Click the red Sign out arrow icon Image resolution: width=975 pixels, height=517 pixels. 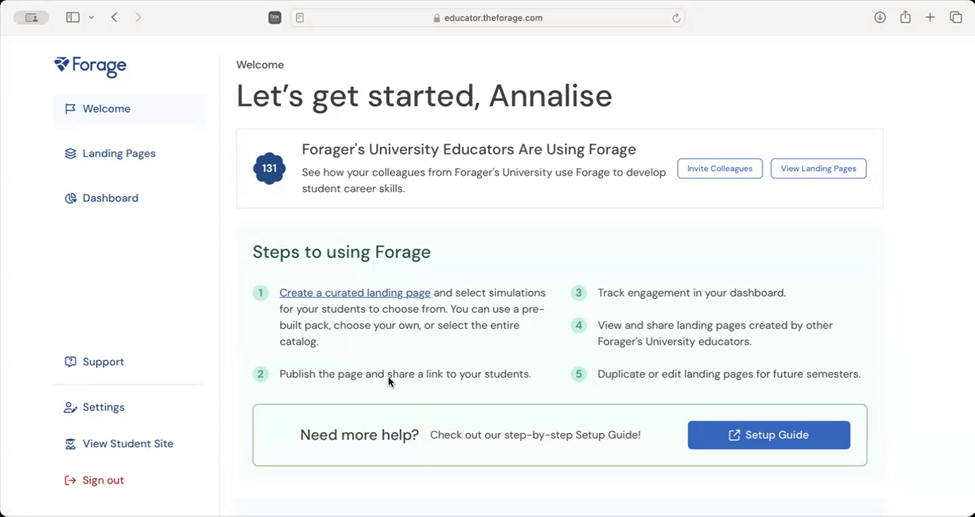click(70, 481)
